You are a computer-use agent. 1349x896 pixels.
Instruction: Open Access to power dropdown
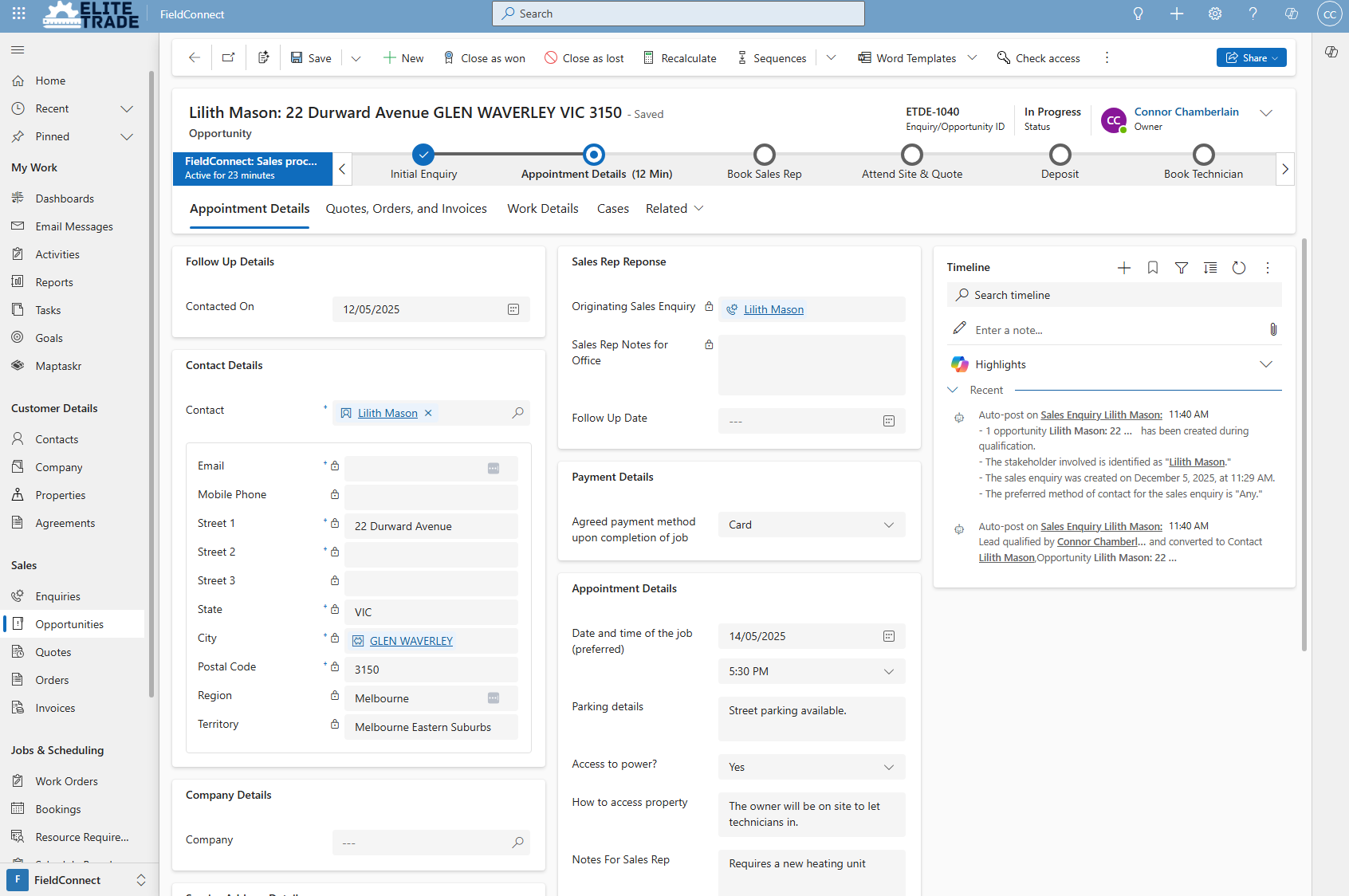(812, 767)
